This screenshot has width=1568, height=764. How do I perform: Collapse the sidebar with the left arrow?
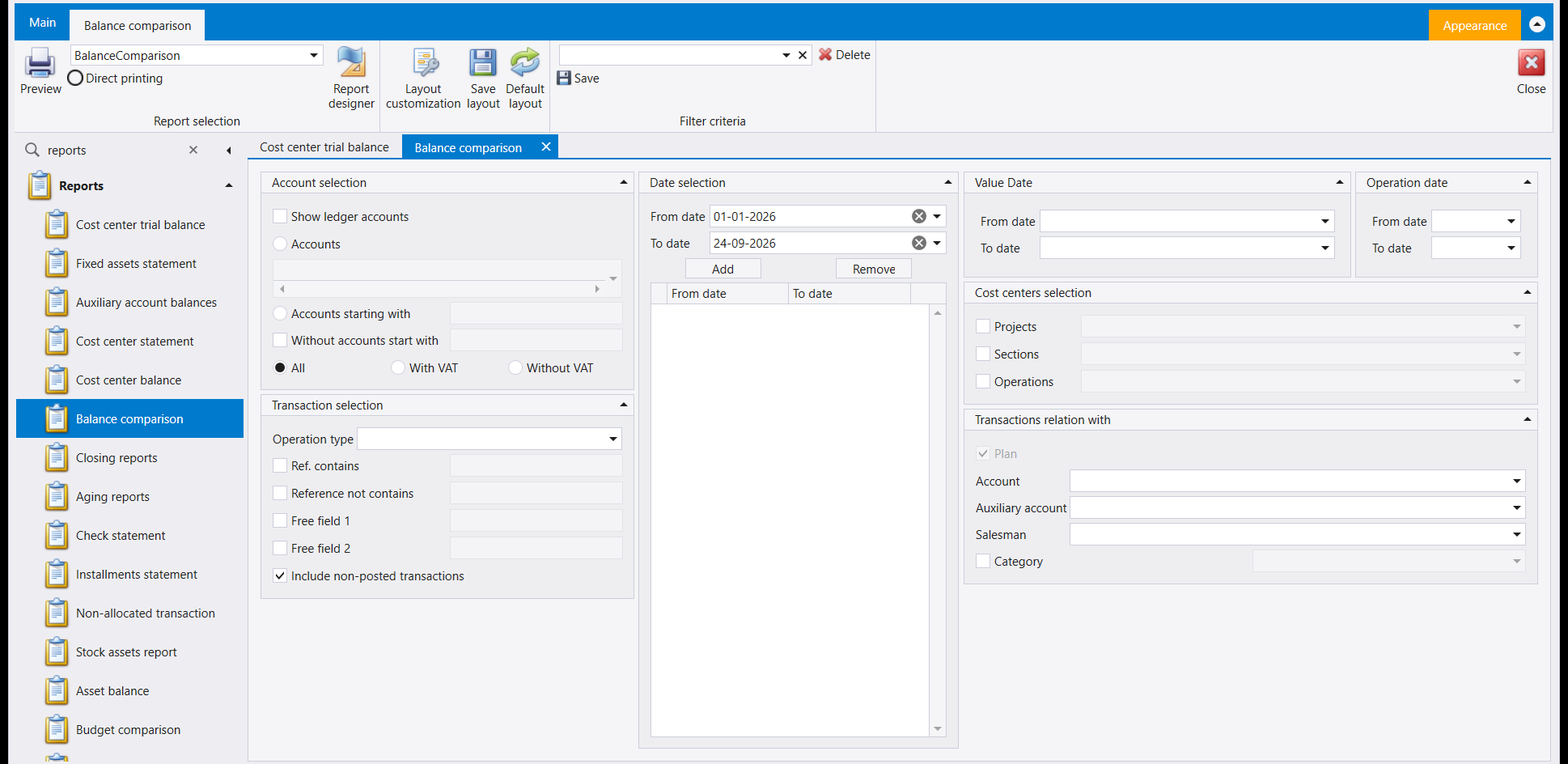(x=229, y=151)
